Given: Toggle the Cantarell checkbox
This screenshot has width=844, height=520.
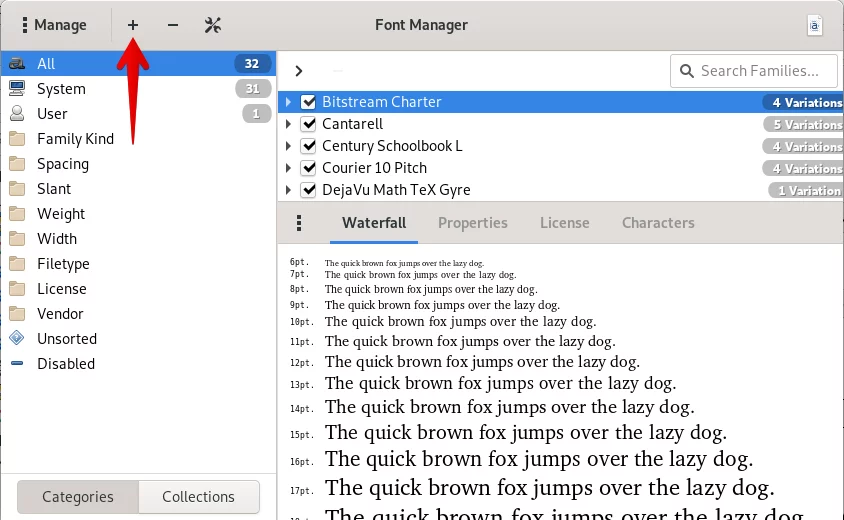Looking at the screenshot, I should 308,124.
